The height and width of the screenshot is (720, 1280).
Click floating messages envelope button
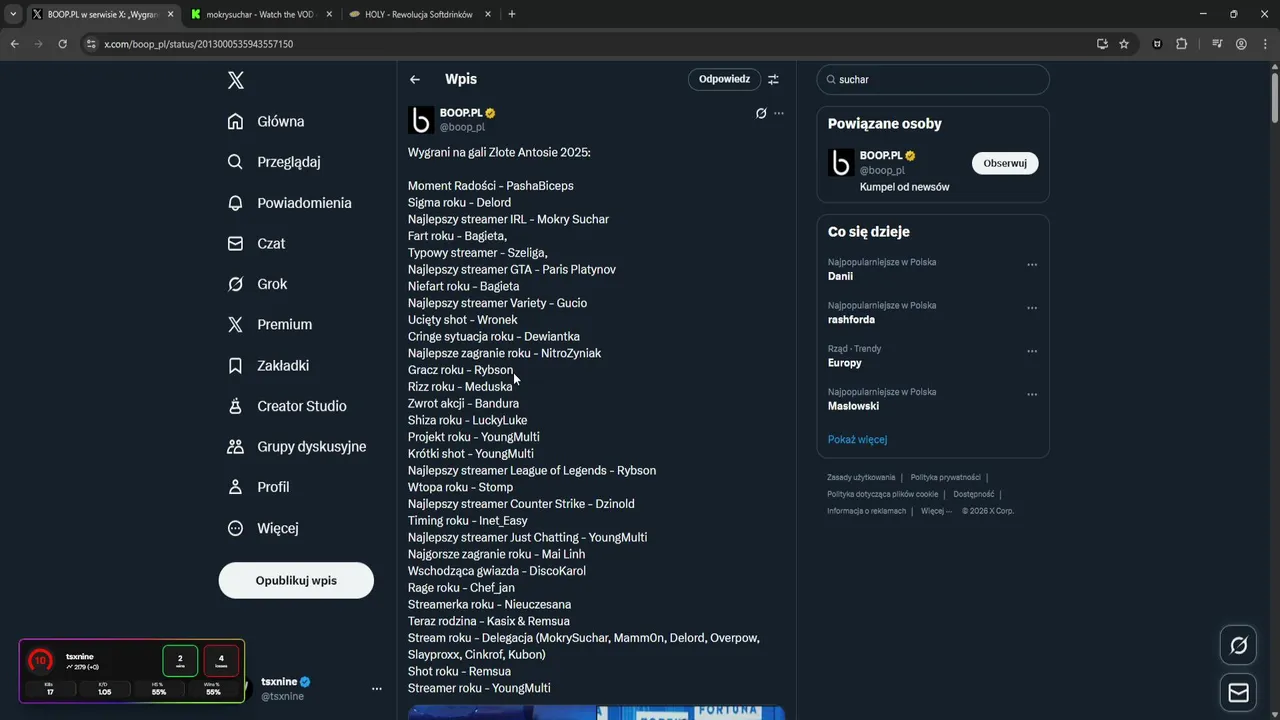click(1238, 692)
